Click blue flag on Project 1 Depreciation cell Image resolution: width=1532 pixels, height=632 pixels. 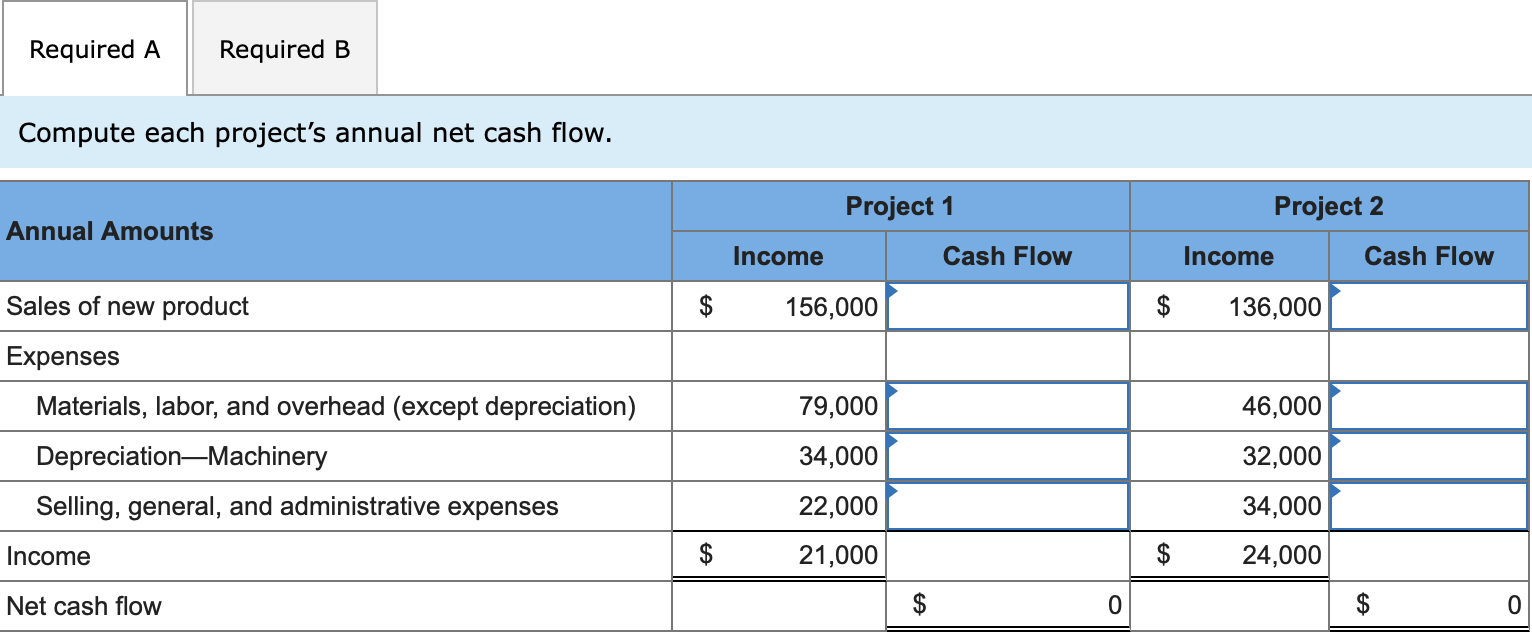click(x=891, y=439)
